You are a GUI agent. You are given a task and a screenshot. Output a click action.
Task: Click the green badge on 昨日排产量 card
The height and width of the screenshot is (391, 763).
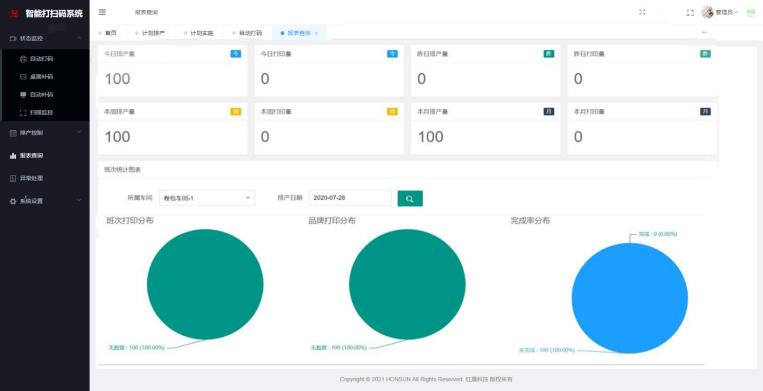tap(549, 54)
